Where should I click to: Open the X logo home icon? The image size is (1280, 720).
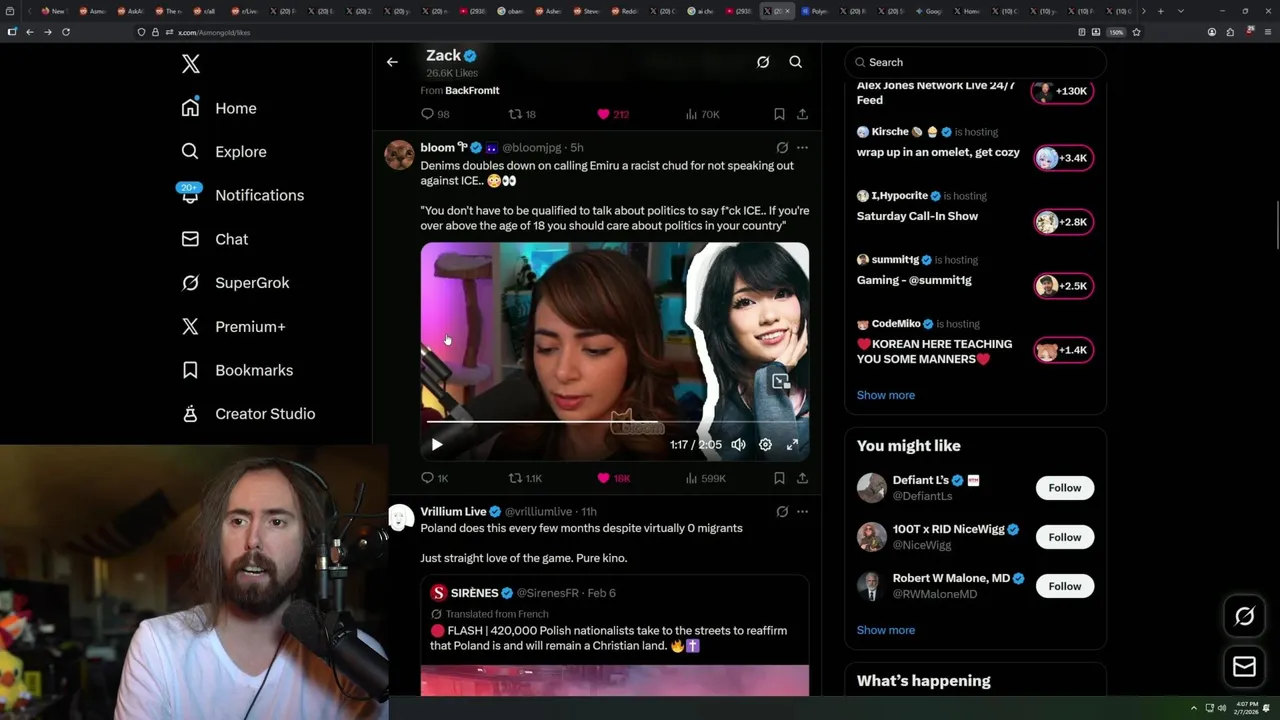pos(191,64)
